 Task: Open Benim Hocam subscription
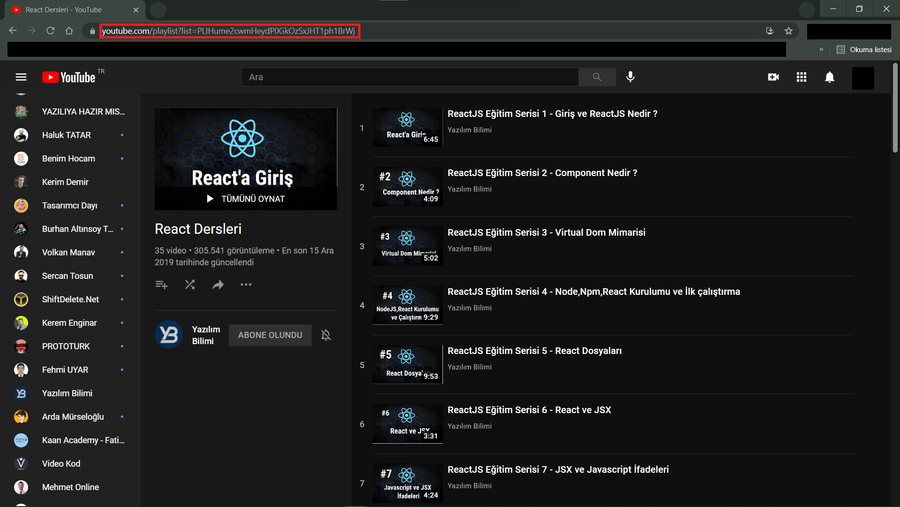point(70,158)
